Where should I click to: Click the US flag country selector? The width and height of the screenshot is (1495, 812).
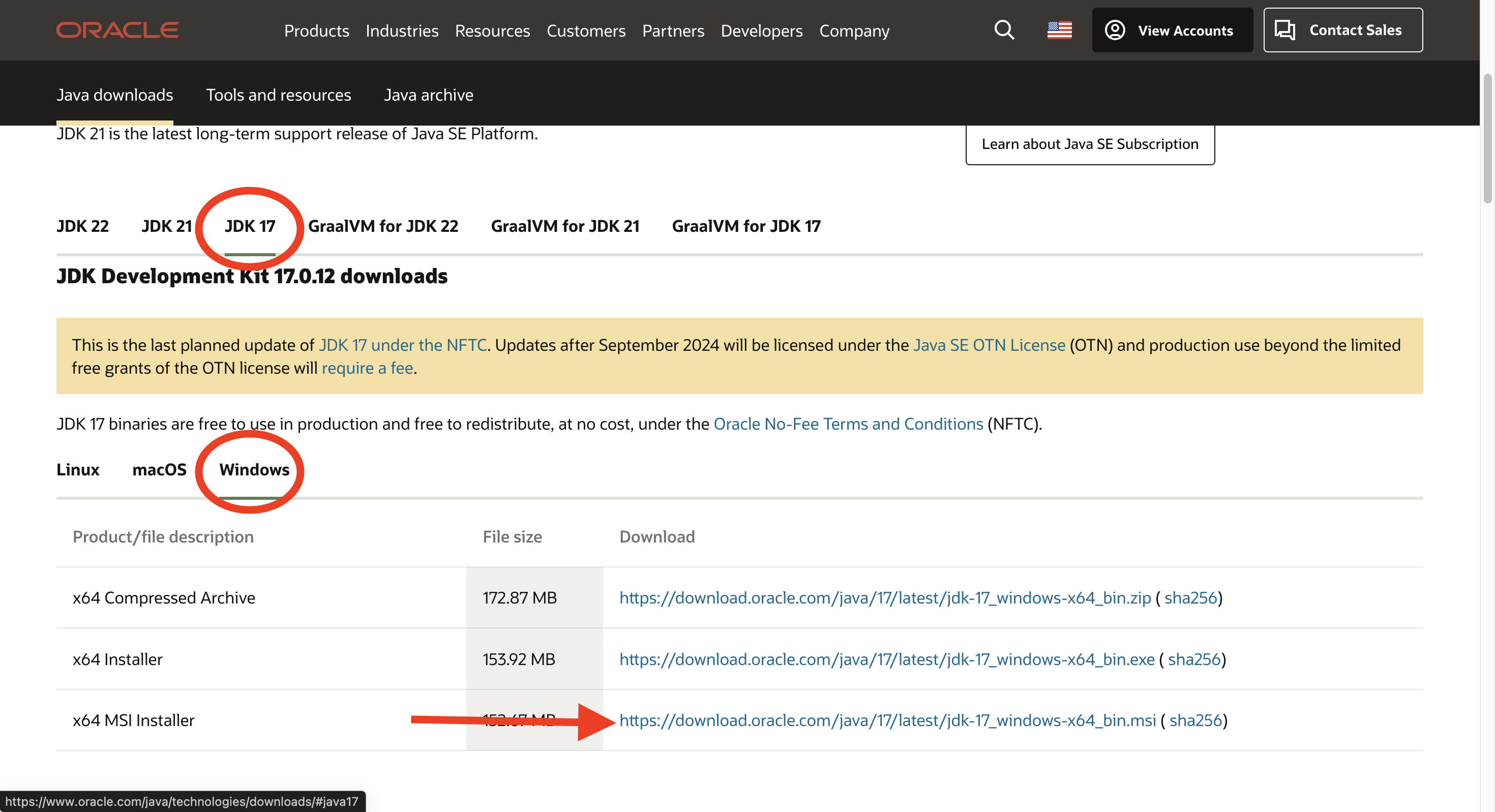coord(1059,30)
